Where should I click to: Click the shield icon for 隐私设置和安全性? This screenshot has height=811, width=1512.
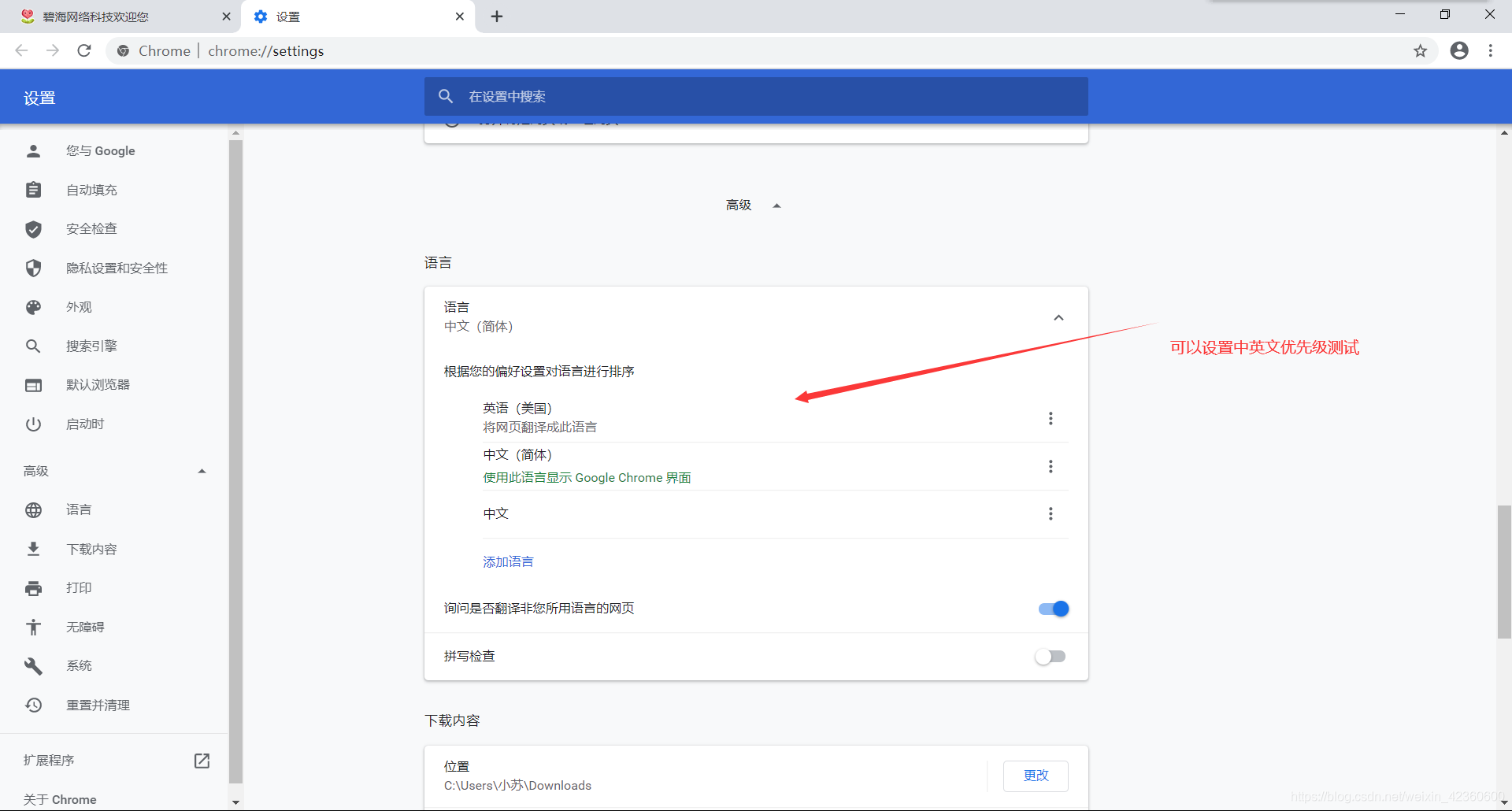pyautogui.click(x=33, y=268)
